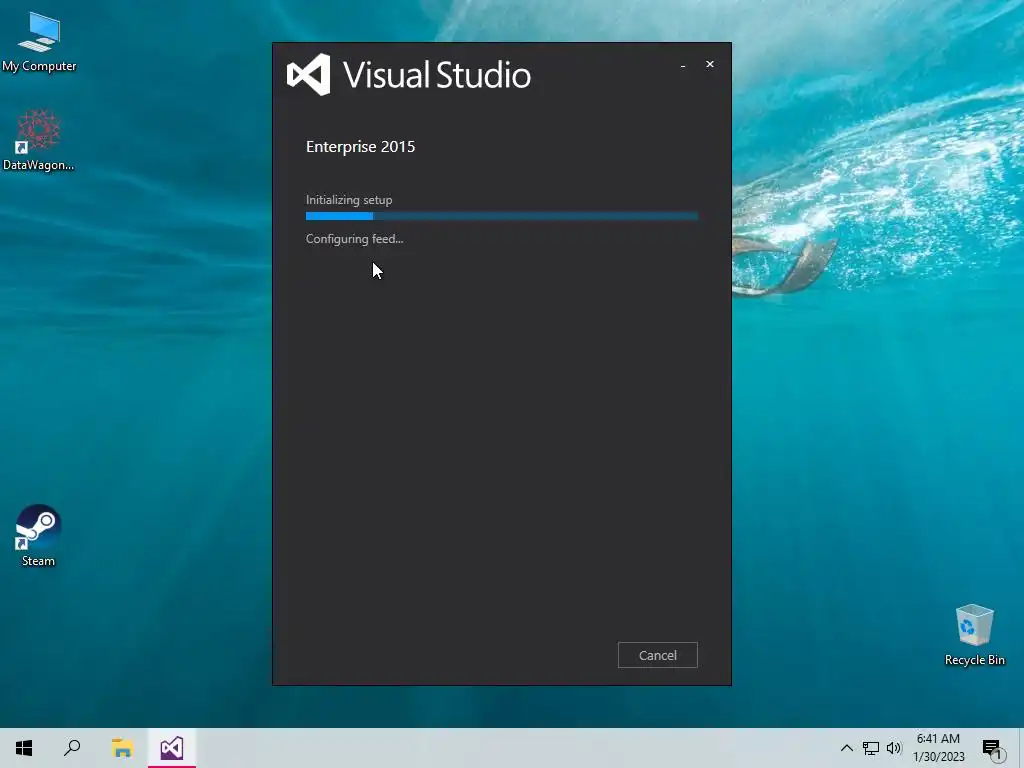Viewport: 1024px width, 768px height.
Task: Select the Enterprise 2015 heading text
Action: click(360, 146)
